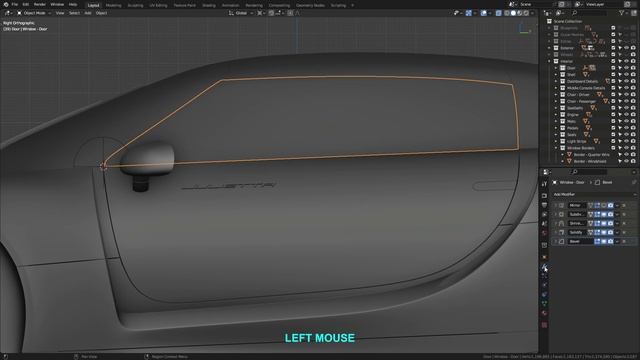
Task: Switch viewport to rendered shading
Action: pyautogui.click(x=526, y=13)
